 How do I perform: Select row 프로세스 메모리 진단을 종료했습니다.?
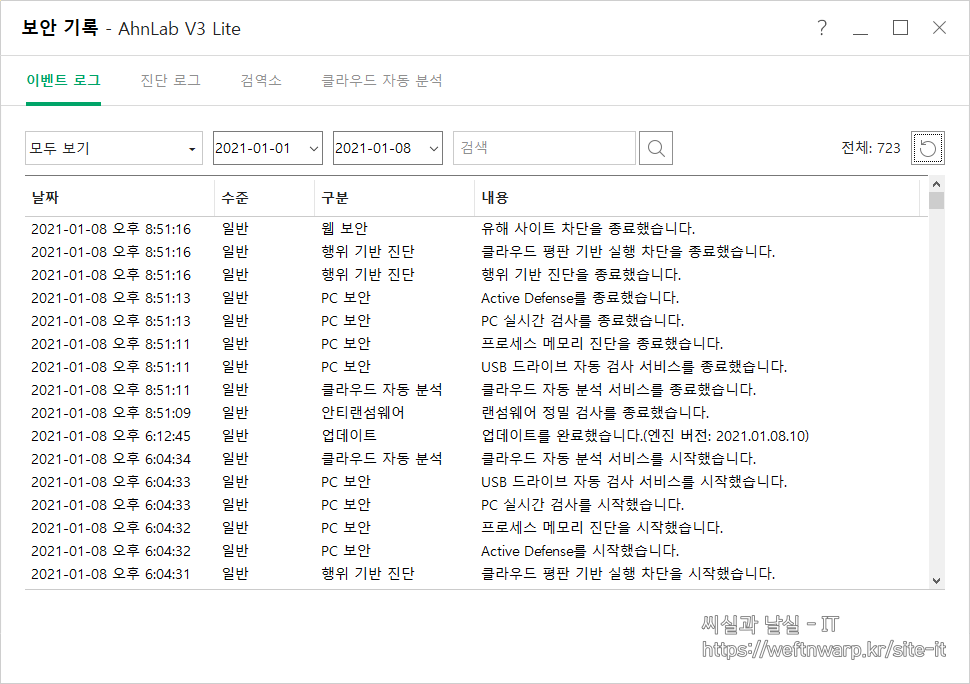[x=476, y=344]
